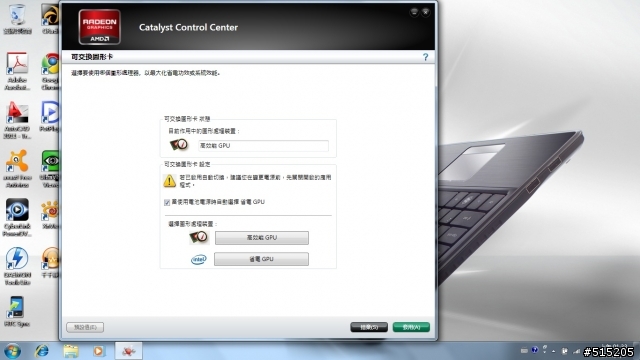Click the warning triangle icon in settings
Viewport: 640px width, 360px height.
coord(169,181)
